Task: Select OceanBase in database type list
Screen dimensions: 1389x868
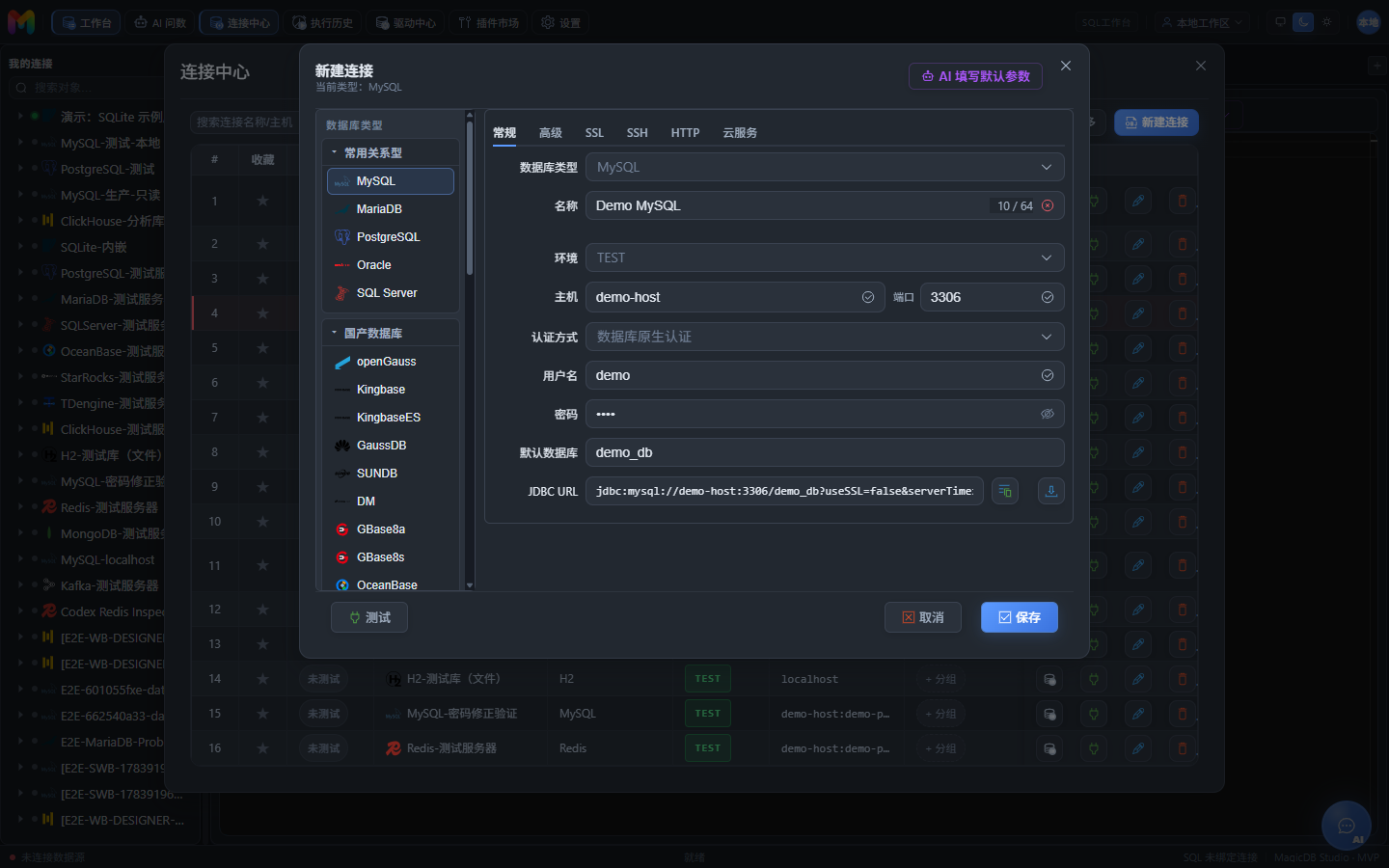Action: click(x=391, y=584)
